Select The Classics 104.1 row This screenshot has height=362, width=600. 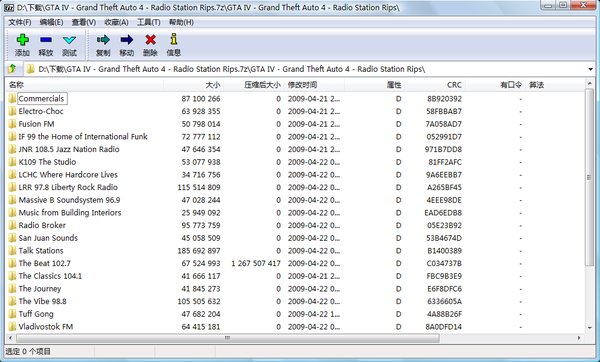295,276
